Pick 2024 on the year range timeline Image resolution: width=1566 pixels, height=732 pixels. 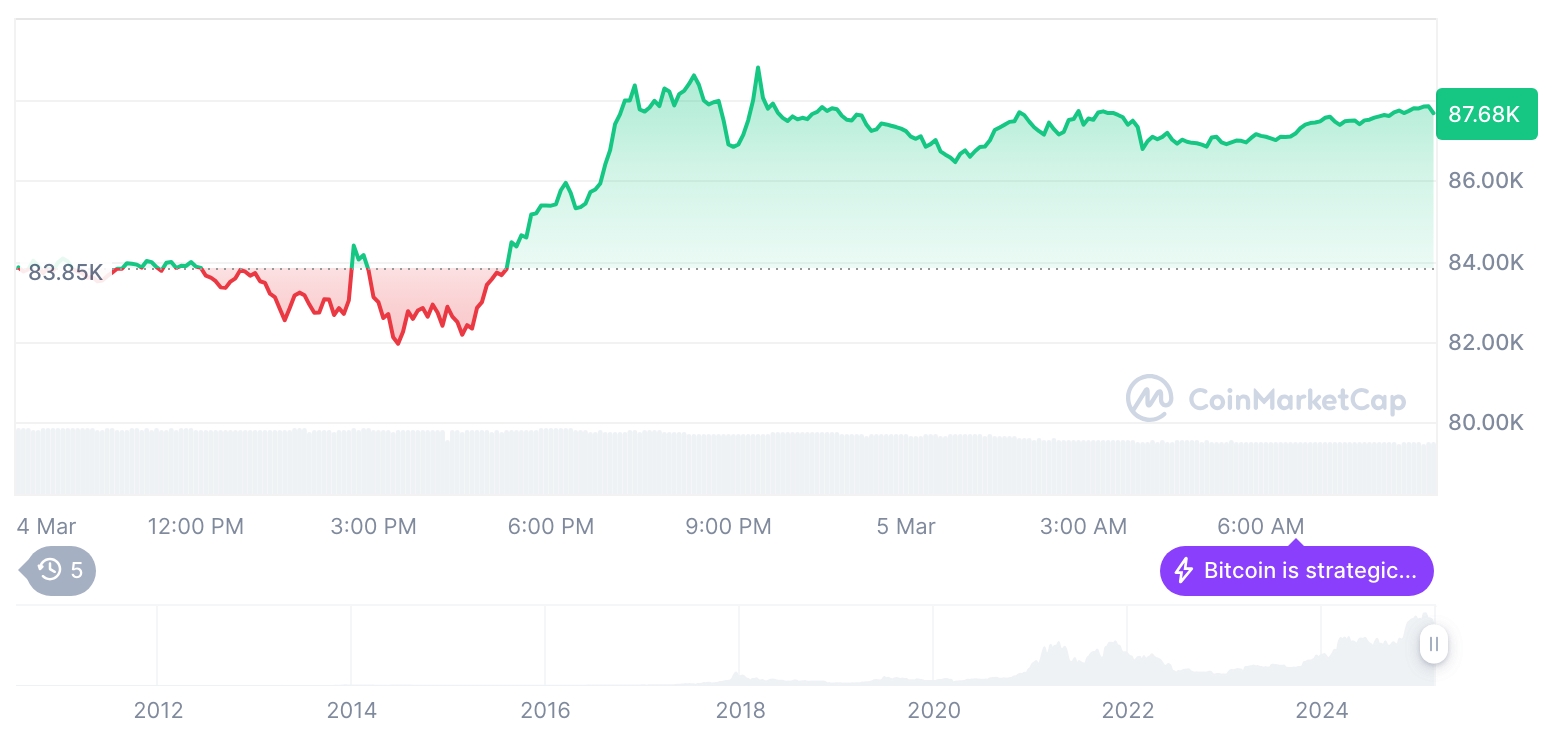pyautogui.click(x=1322, y=710)
